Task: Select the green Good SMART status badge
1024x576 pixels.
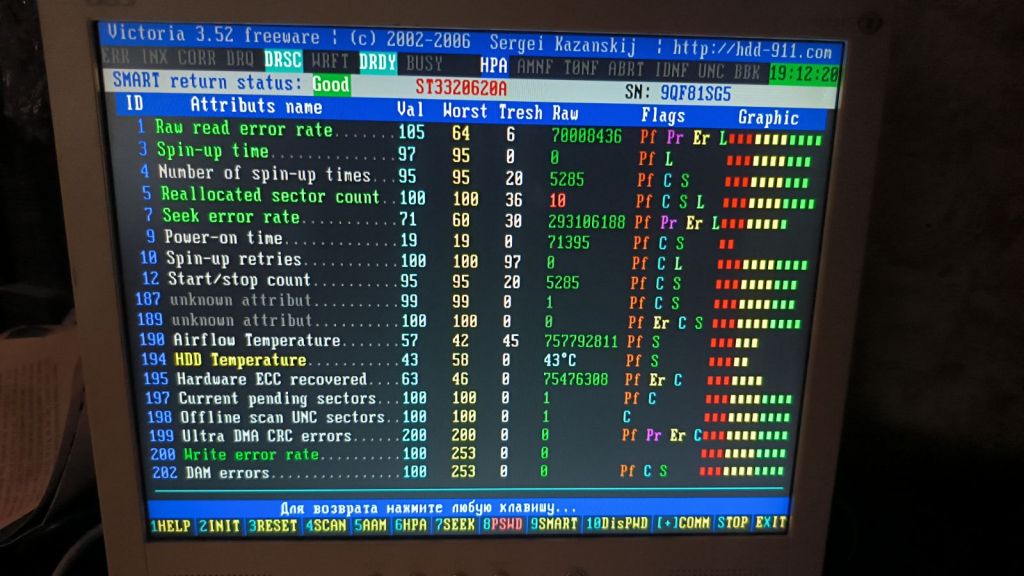Action: coord(331,84)
